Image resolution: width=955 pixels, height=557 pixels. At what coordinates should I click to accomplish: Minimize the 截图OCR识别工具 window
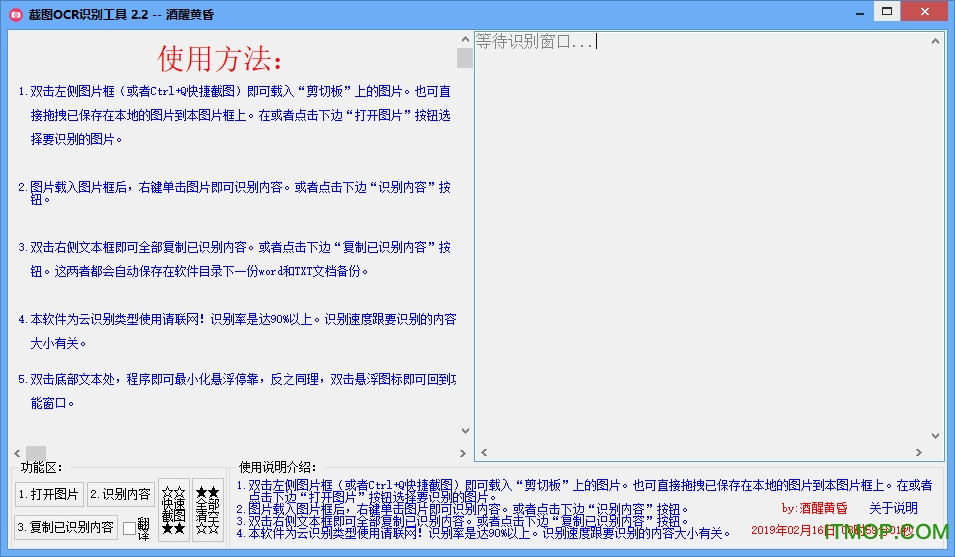(855, 12)
